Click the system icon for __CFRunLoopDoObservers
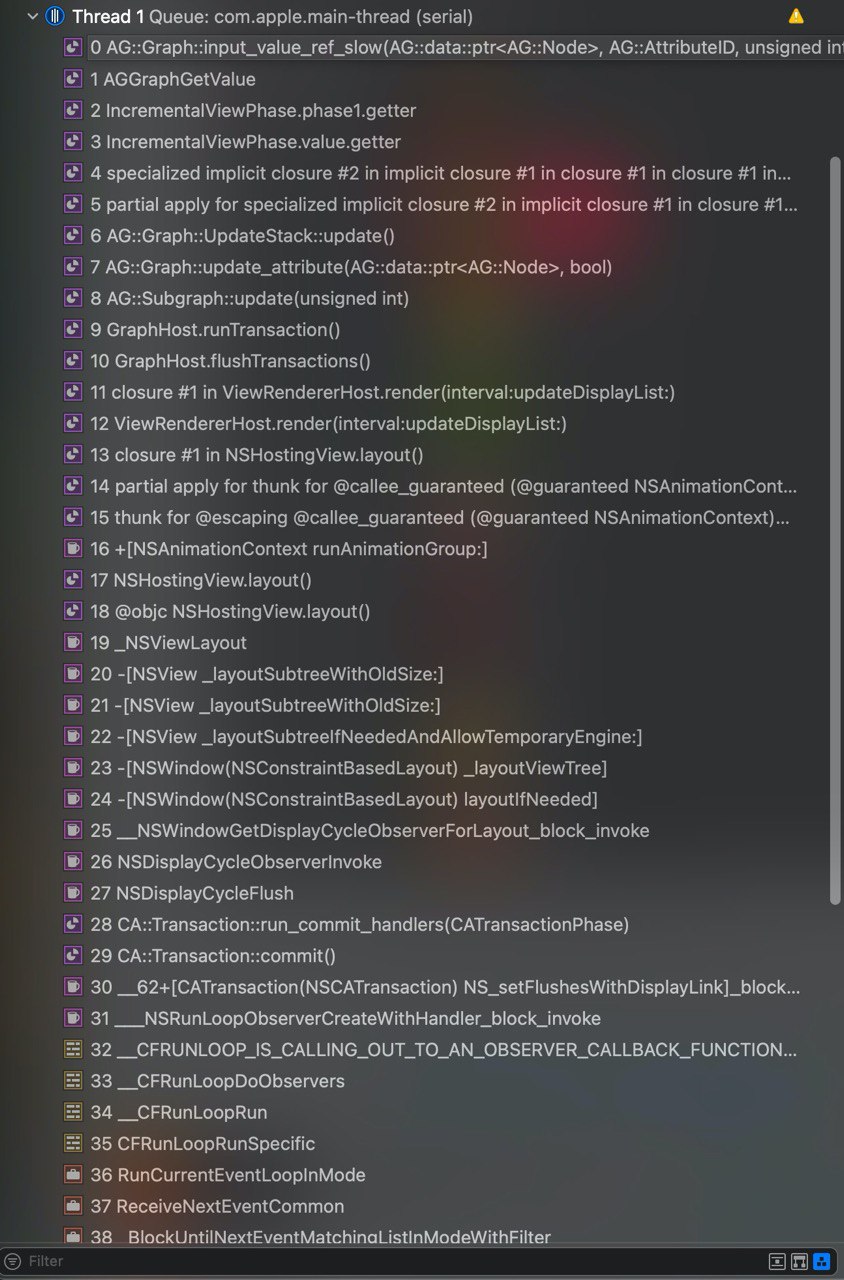 (72, 1081)
